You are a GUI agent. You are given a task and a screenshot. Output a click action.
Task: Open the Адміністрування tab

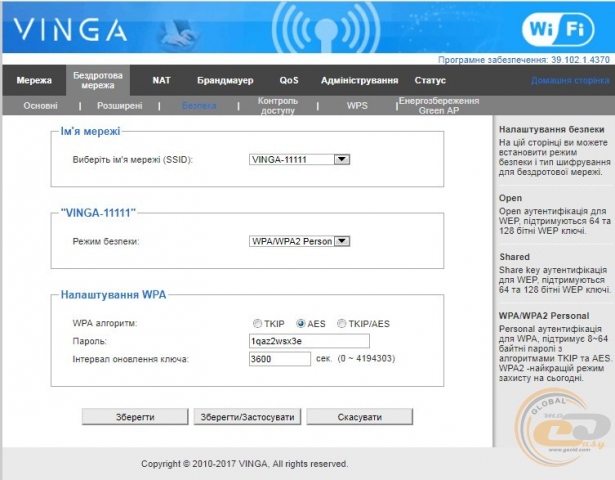pos(359,80)
